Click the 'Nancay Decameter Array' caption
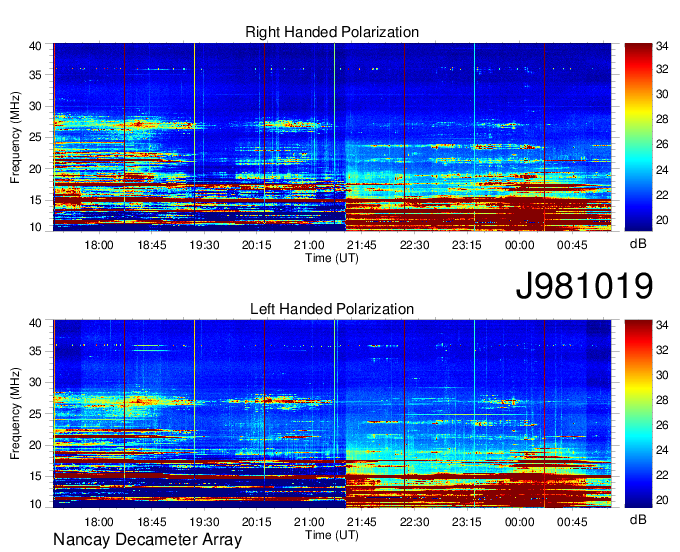 click(147, 539)
